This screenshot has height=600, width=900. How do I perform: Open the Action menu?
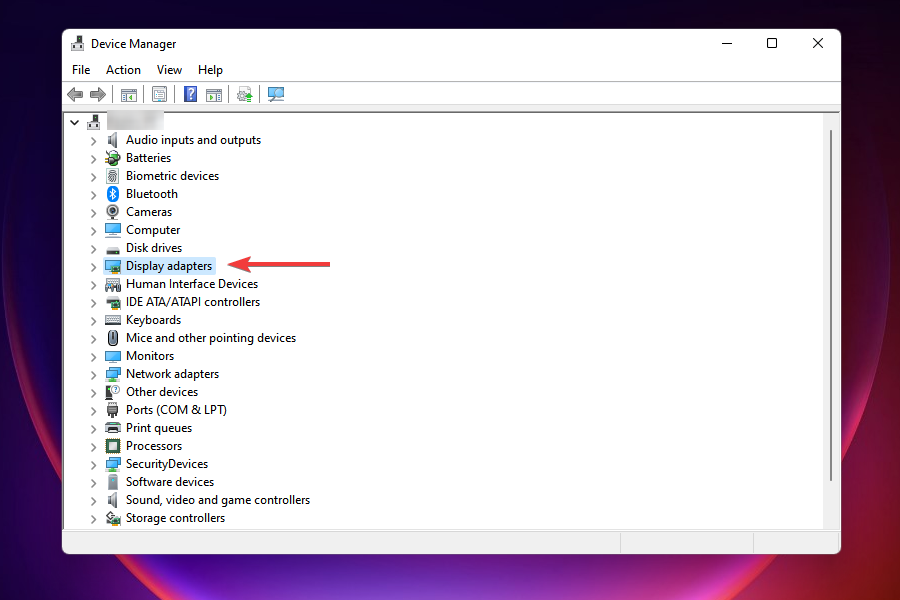123,70
